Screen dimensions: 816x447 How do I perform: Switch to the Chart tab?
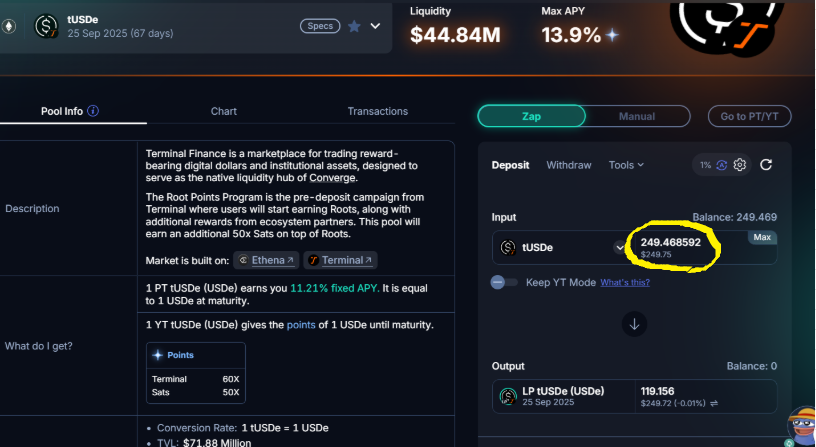[x=224, y=111]
